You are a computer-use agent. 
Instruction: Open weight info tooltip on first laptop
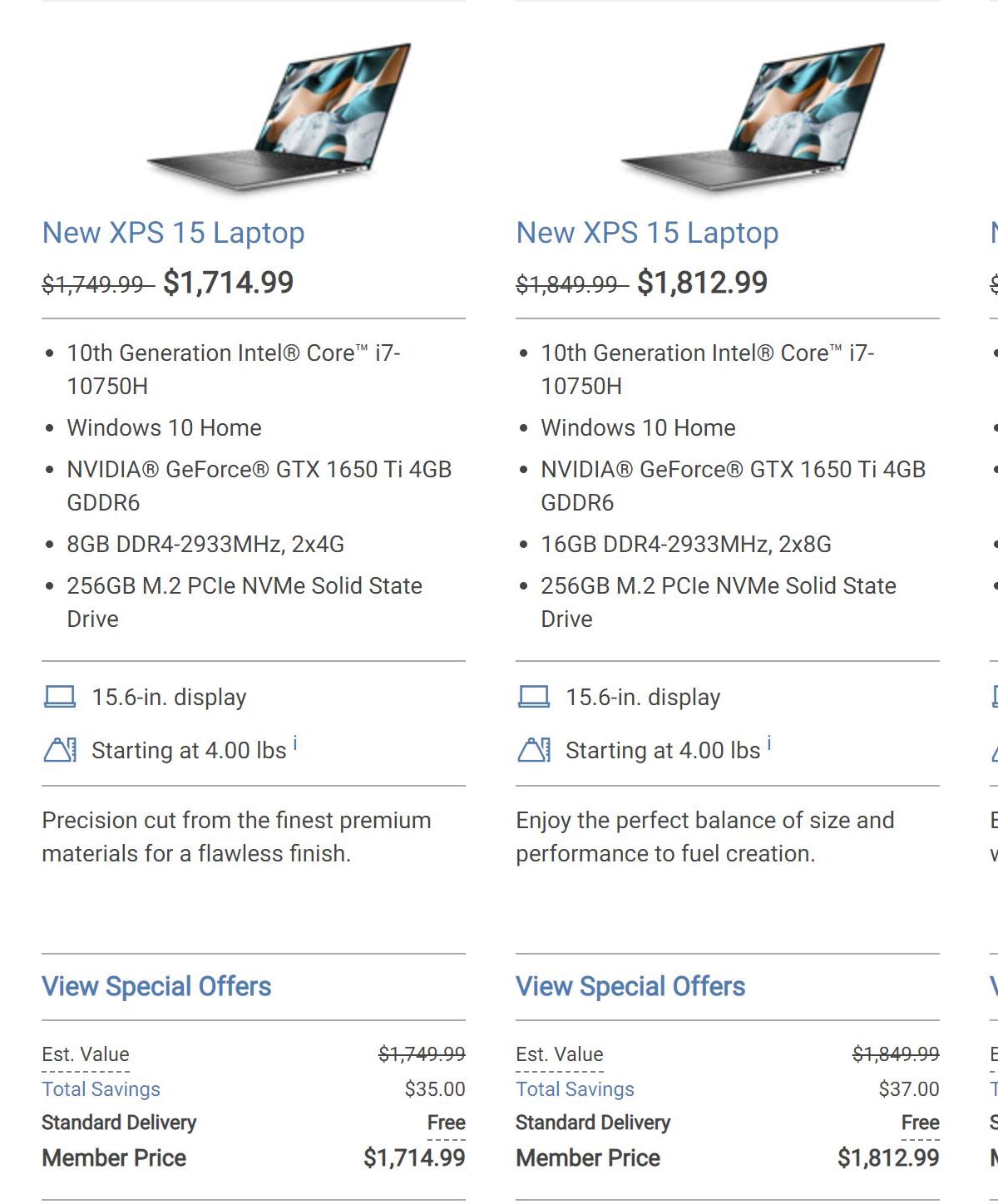[x=295, y=743]
